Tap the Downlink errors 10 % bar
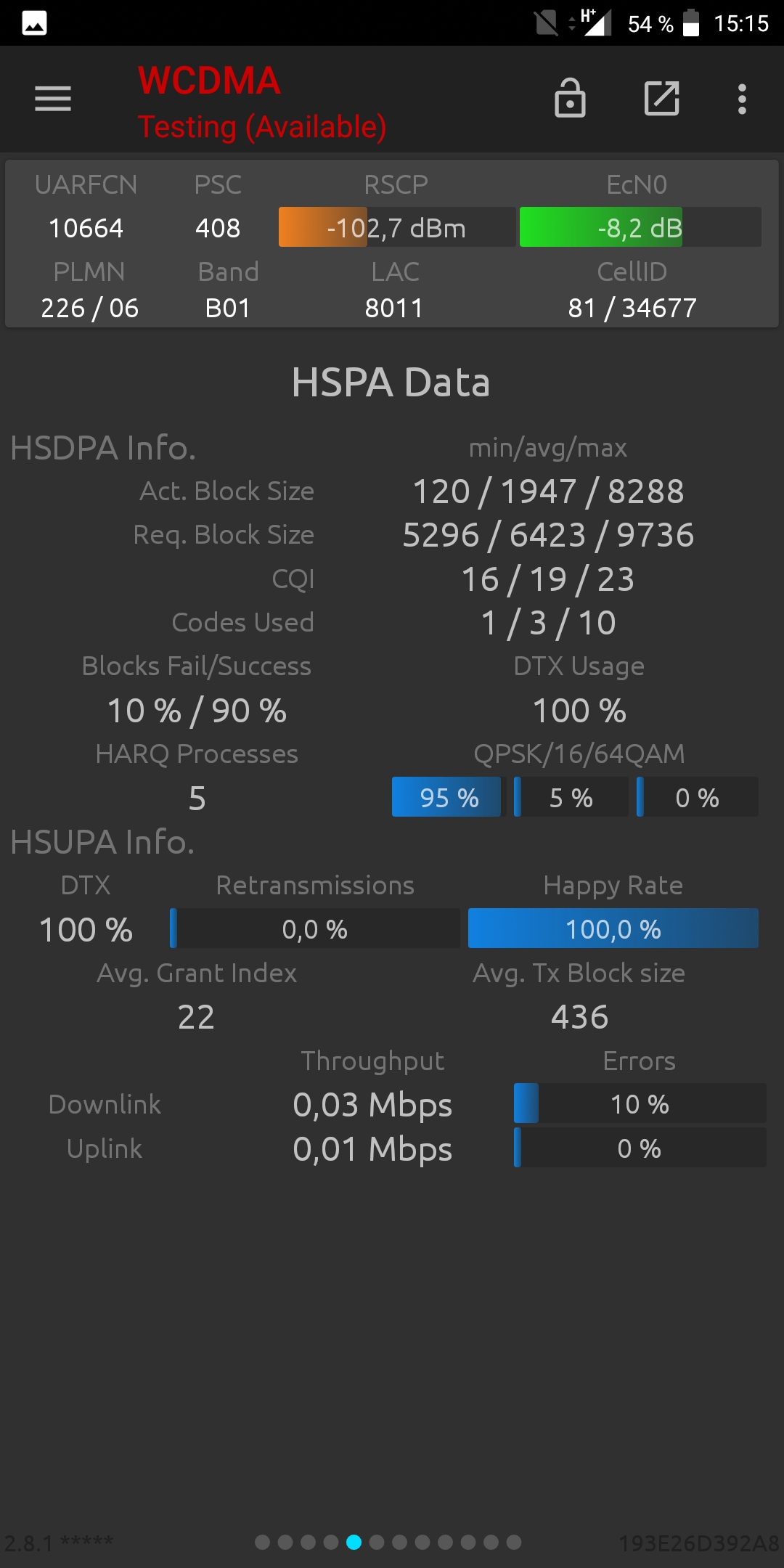784x1568 pixels. point(640,1103)
